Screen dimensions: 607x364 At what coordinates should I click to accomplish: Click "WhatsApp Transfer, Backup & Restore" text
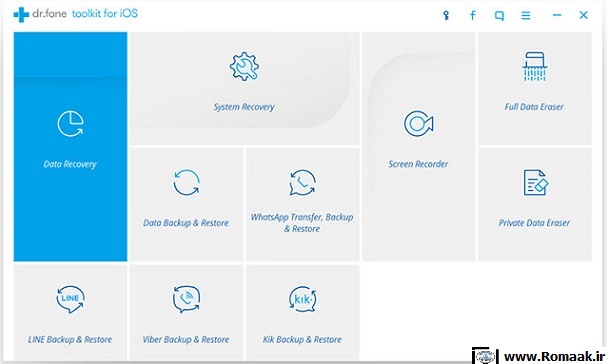pyautogui.click(x=302, y=223)
